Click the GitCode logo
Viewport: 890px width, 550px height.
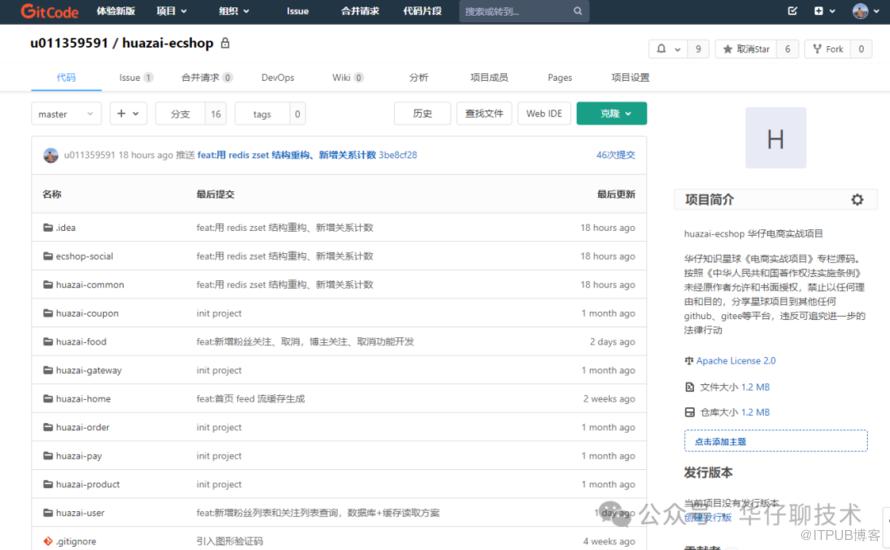click(x=49, y=11)
